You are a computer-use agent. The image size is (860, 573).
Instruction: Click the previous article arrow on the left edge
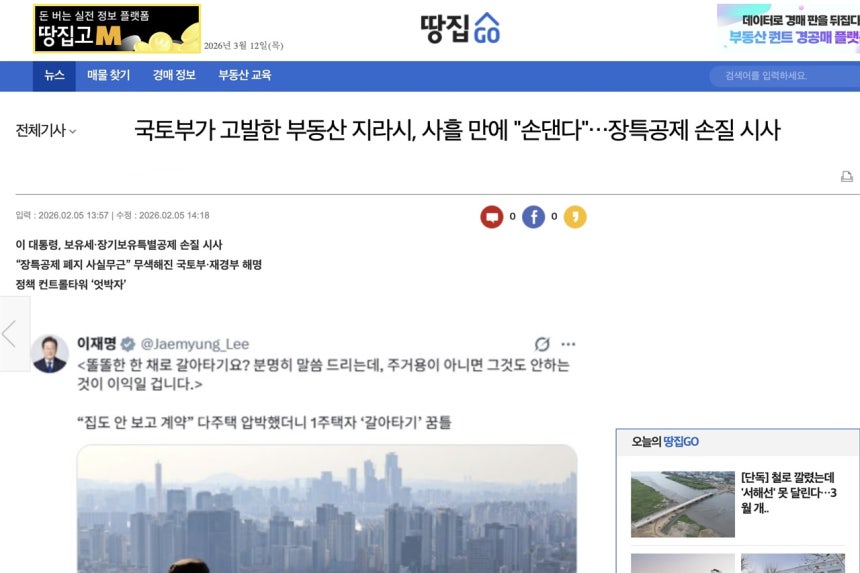(x=12, y=333)
